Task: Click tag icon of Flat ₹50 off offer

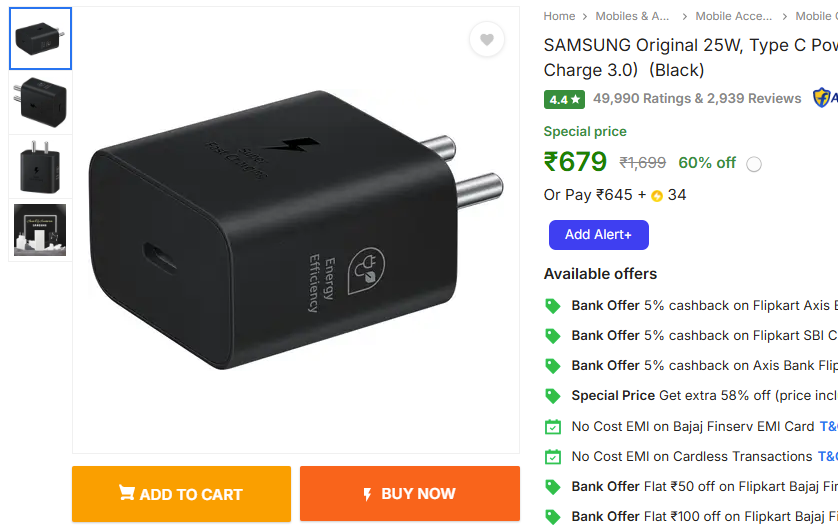Action: pyautogui.click(x=552, y=486)
